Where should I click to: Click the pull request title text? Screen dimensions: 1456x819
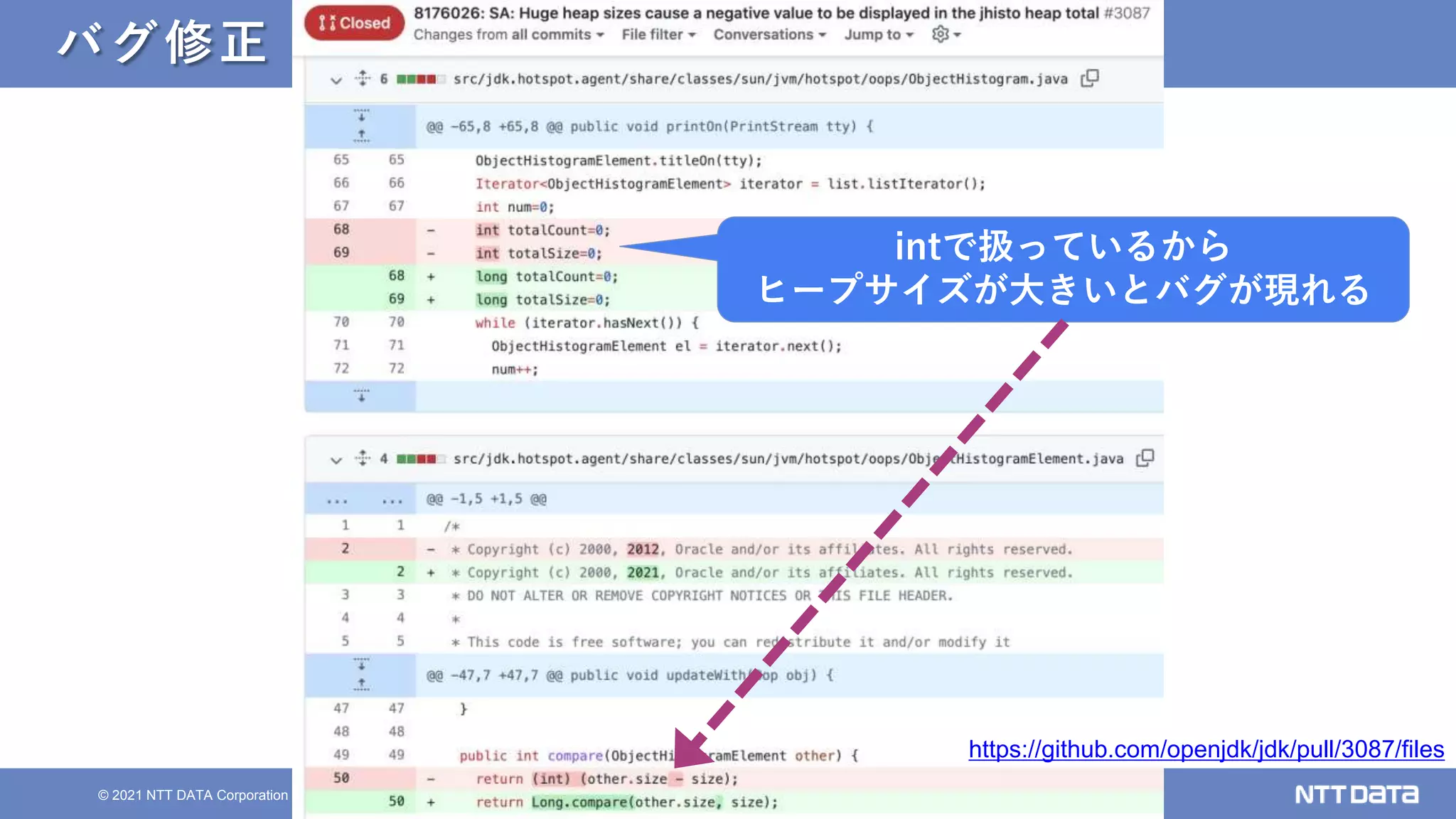click(x=756, y=13)
